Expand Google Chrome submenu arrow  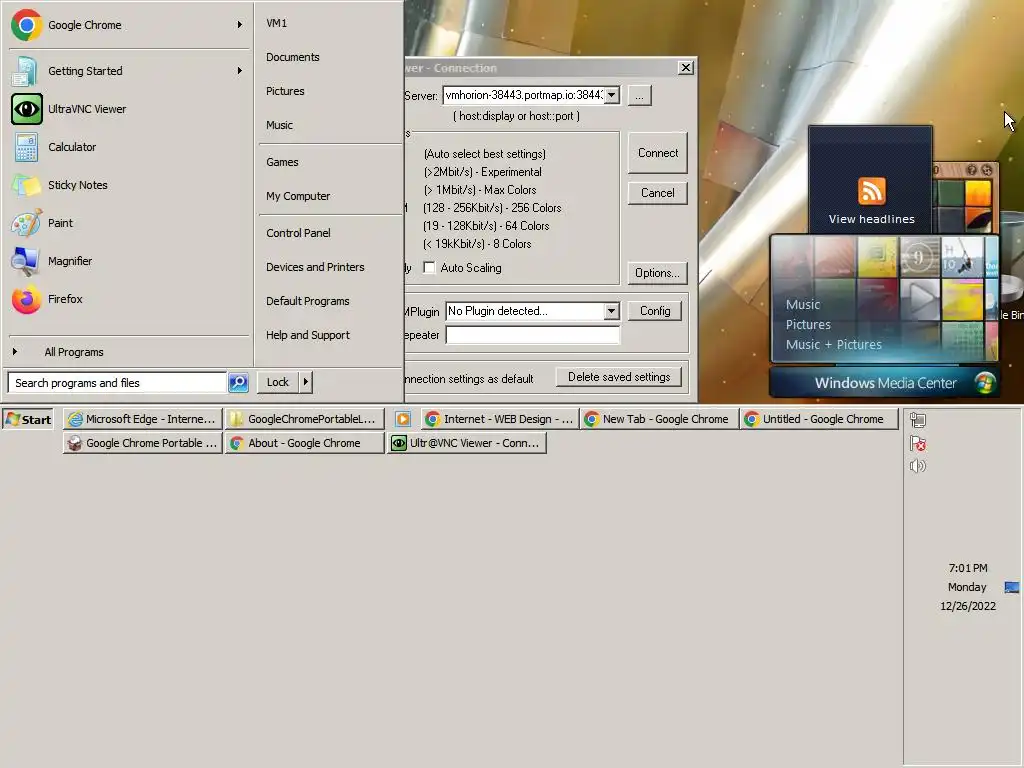240,25
